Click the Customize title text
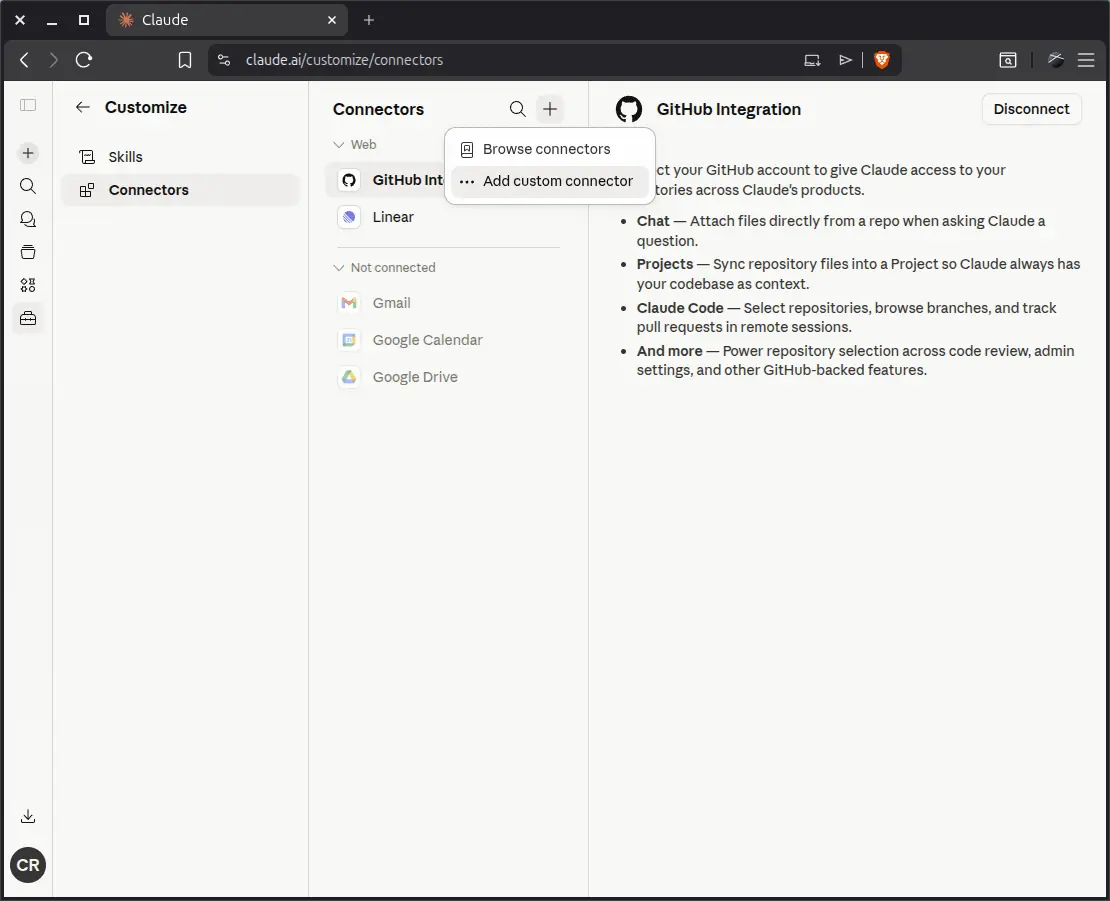1110x901 pixels. pyautogui.click(x=146, y=107)
